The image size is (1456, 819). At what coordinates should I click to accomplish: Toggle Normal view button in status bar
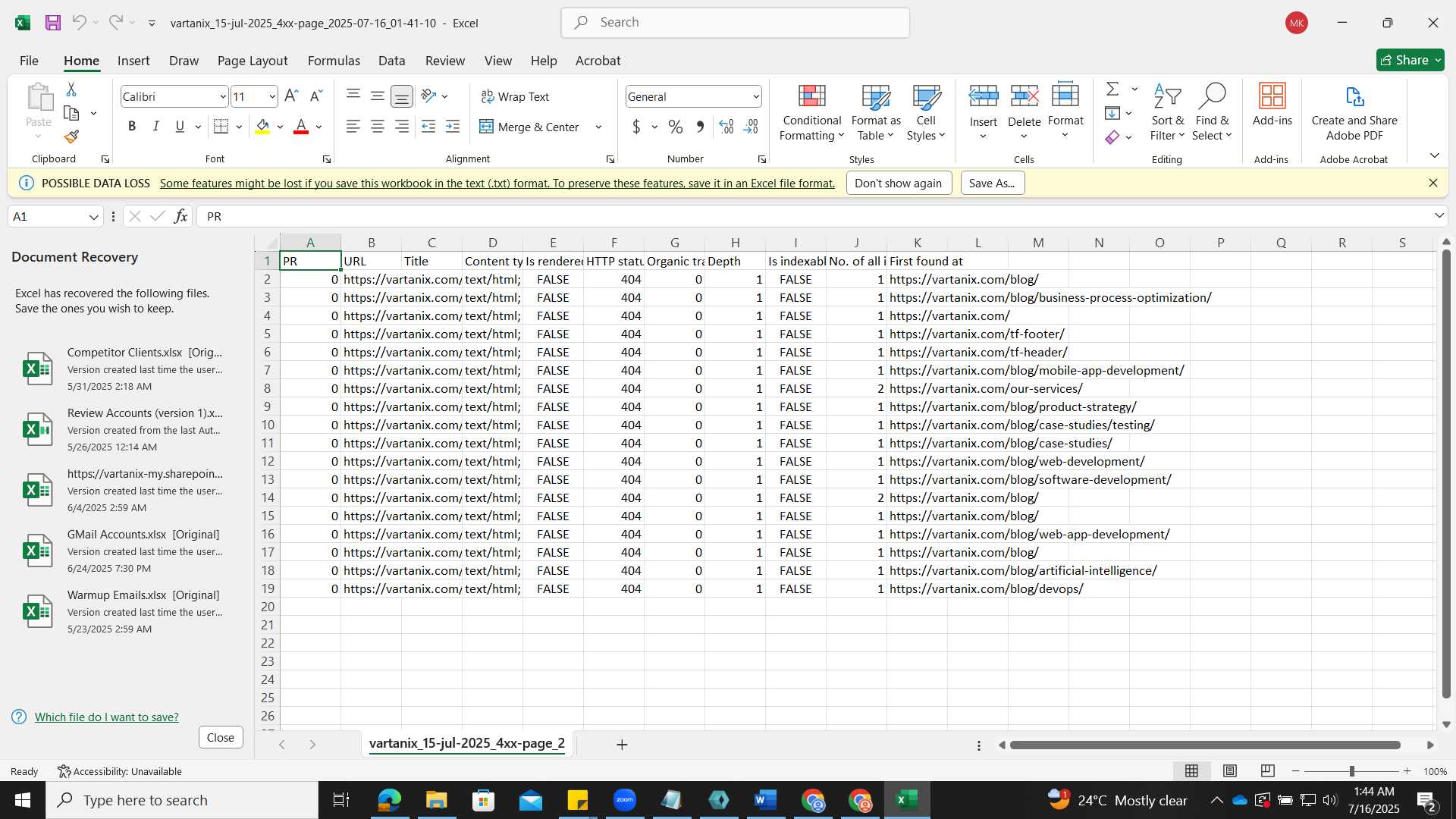coord(1192,771)
